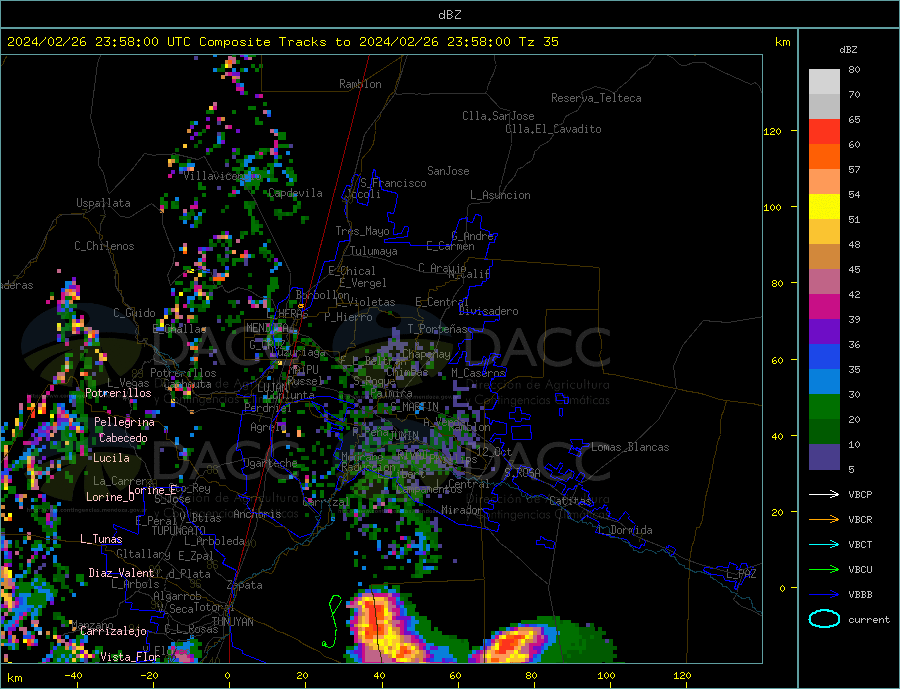Click the Lucila map label
The height and width of the screenshot is (689, 900).
pos(111,458)
